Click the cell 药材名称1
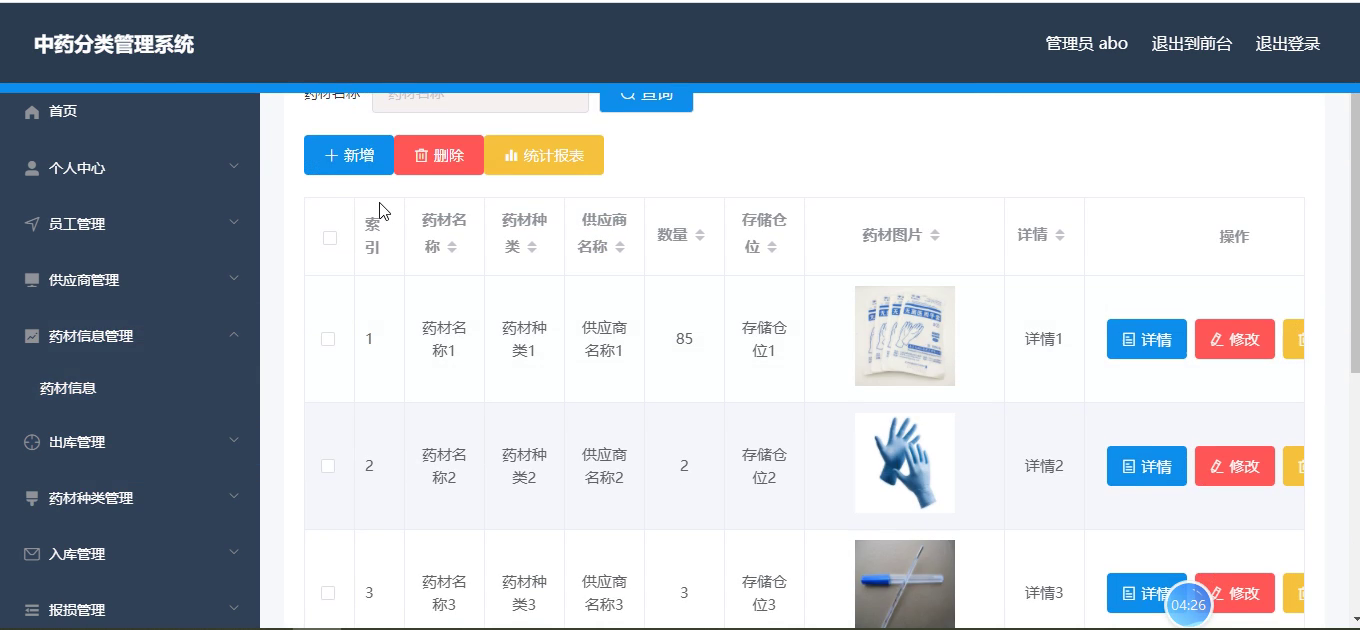Viewport: 1360px width, 630px height. coord(444,339)
